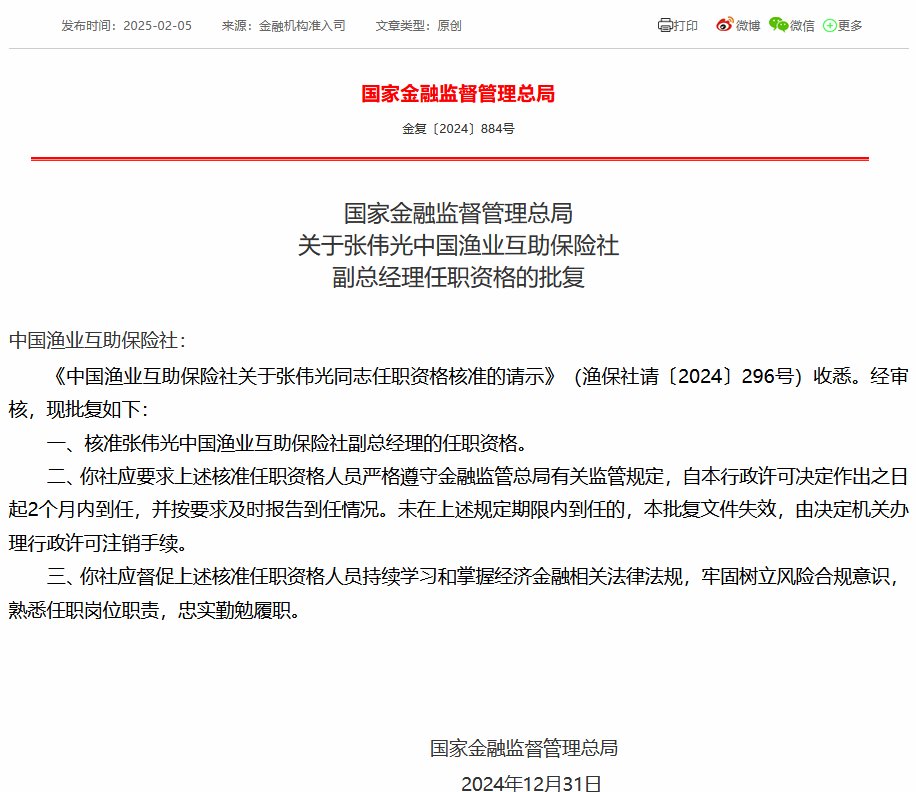916x792 pixels.
Task: Click the signature 国家金融监督管理总局 at bottom
Action: point(524,747)
